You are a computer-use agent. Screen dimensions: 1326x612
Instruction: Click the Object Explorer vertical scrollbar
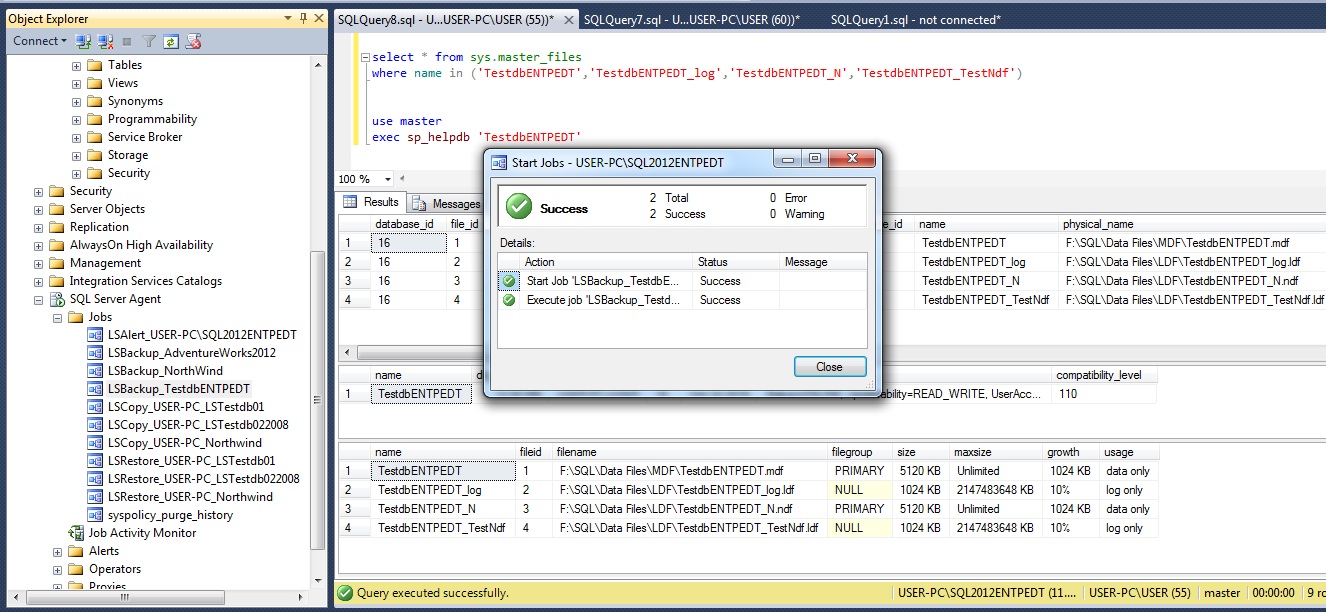click(x=319, y=318)
